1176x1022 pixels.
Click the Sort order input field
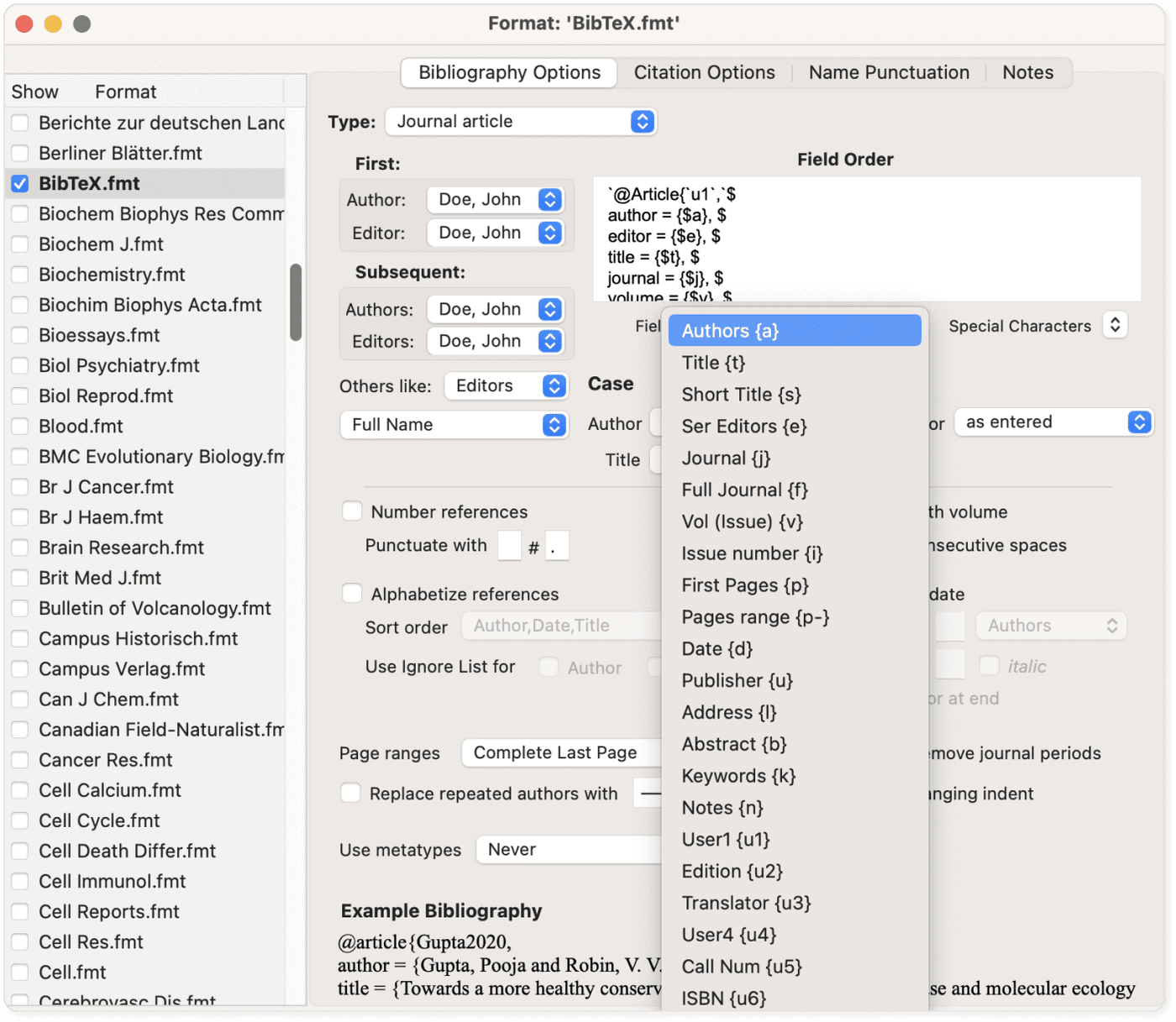pyautogui.click(x=563, y=625)
